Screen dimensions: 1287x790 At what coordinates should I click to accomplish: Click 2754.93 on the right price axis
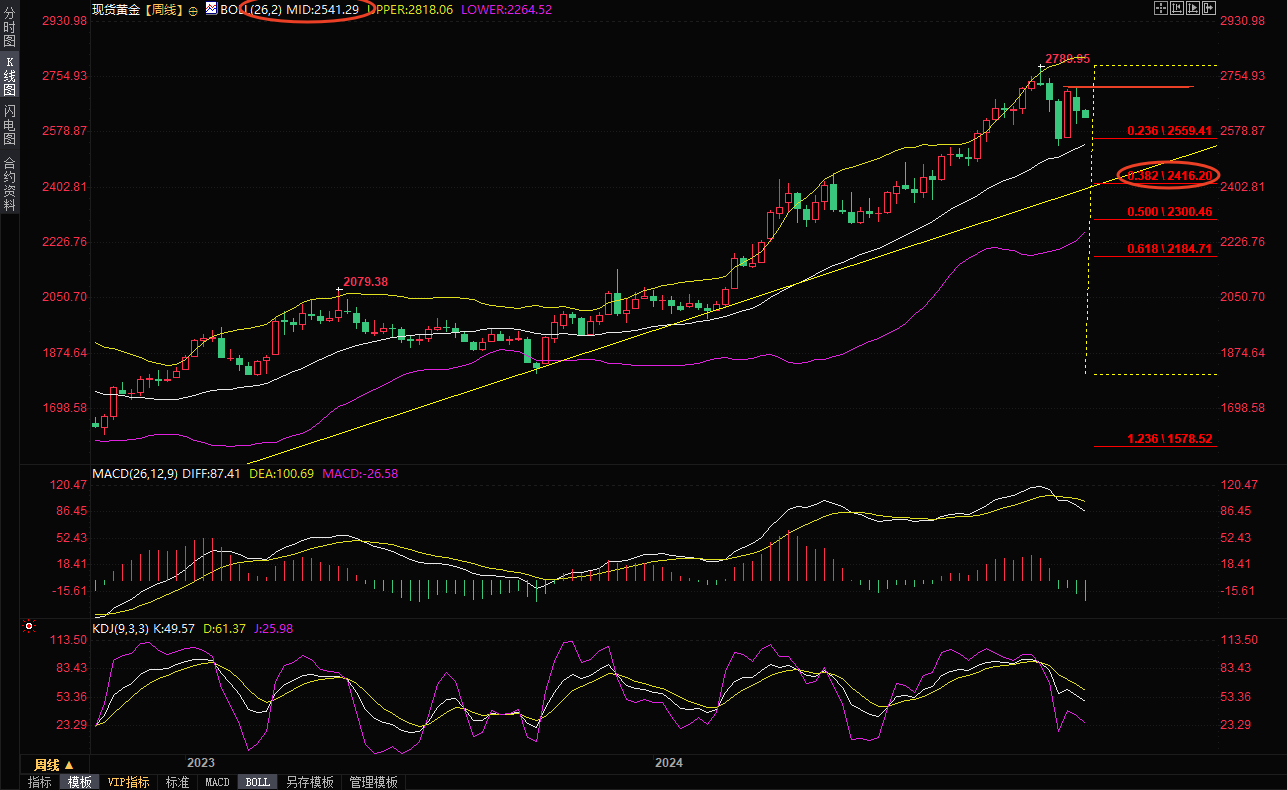coord(1242,76)
